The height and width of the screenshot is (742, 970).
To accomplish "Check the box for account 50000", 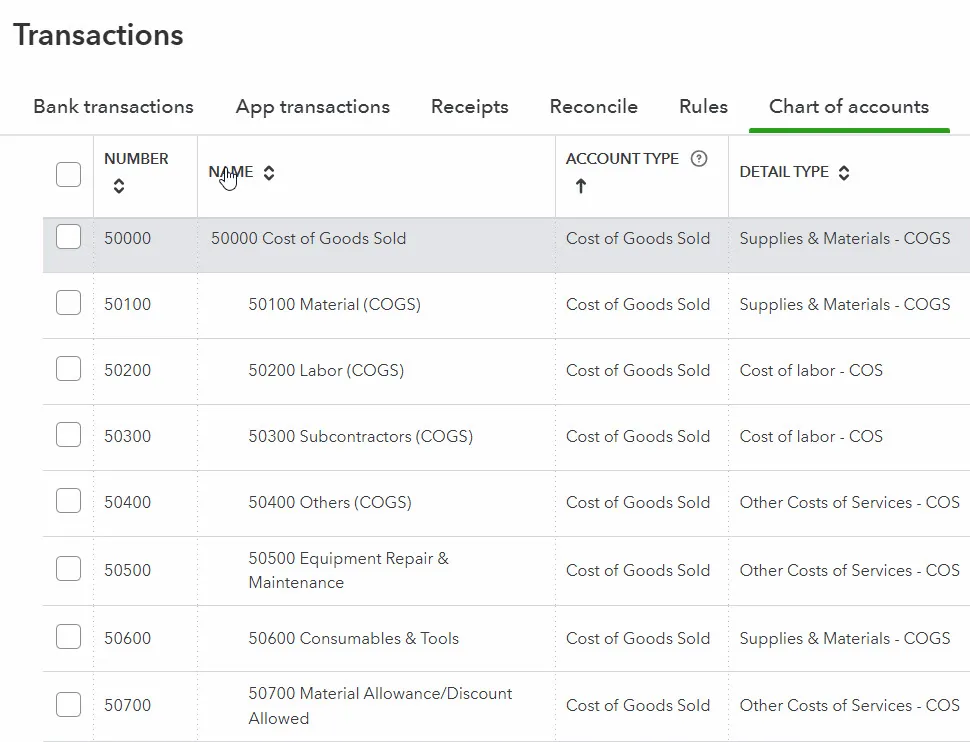I will 68,238.
